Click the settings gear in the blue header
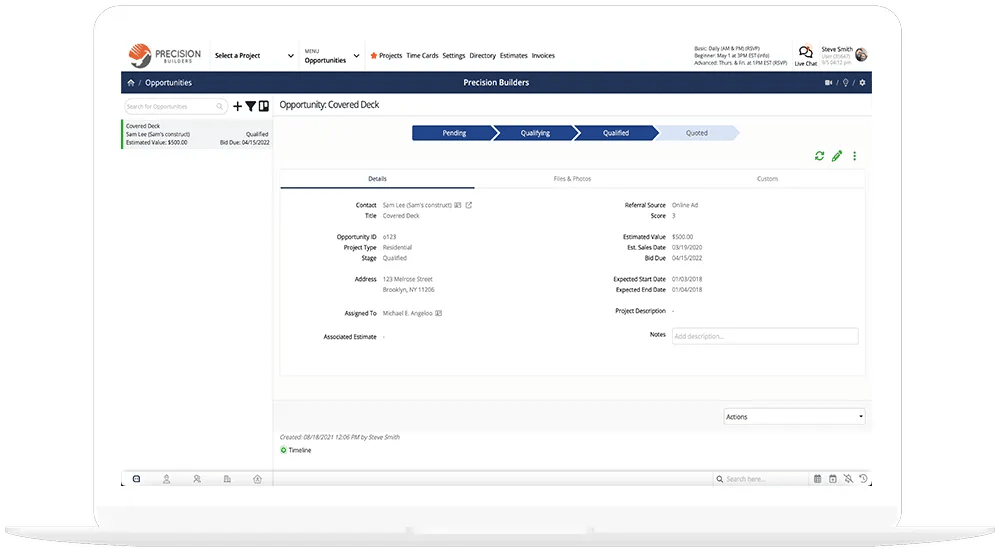This screenshot has height=552, width=1000. click(862, 83)
